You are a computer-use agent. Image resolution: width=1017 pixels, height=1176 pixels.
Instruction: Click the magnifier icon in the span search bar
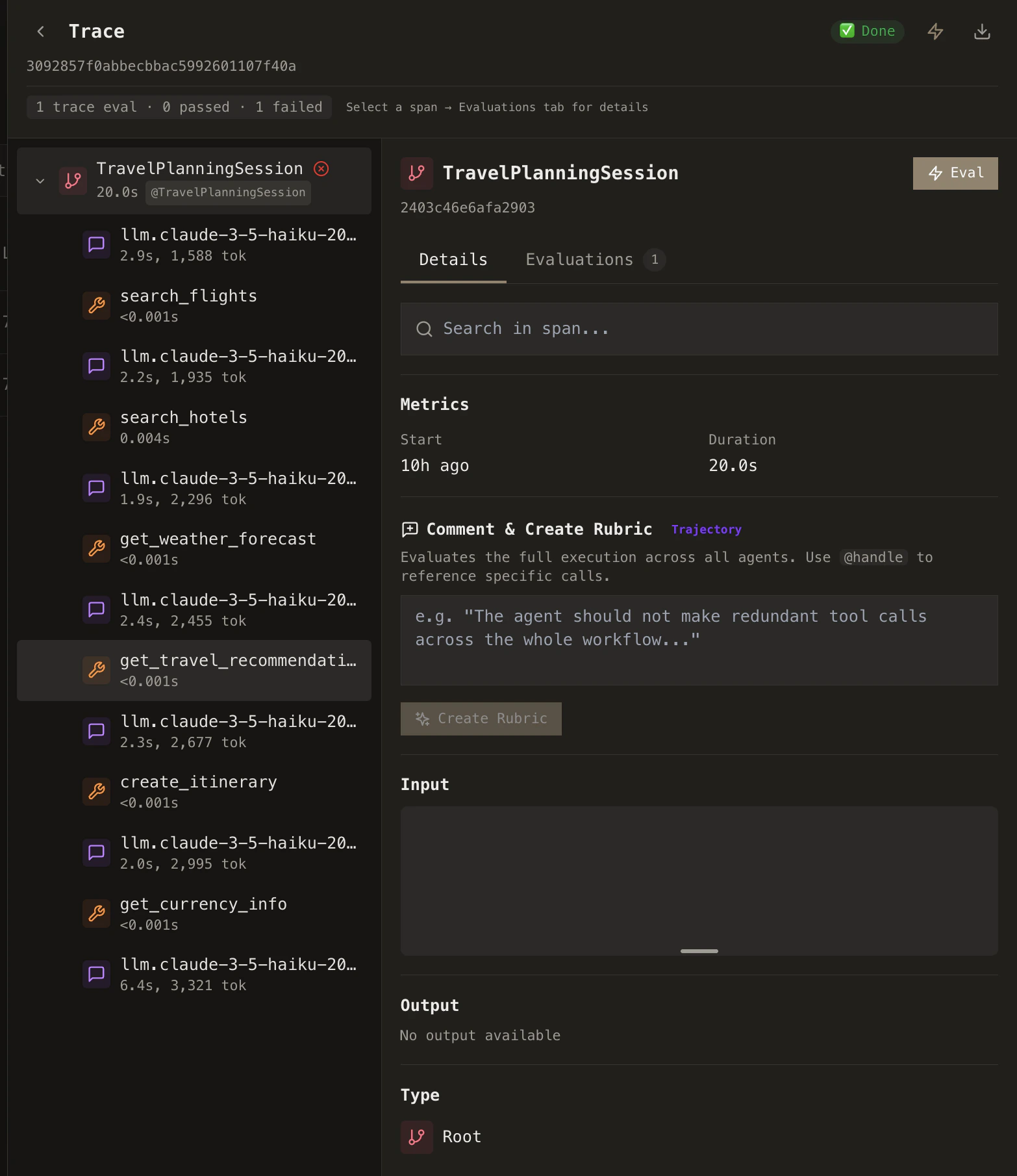425,329
